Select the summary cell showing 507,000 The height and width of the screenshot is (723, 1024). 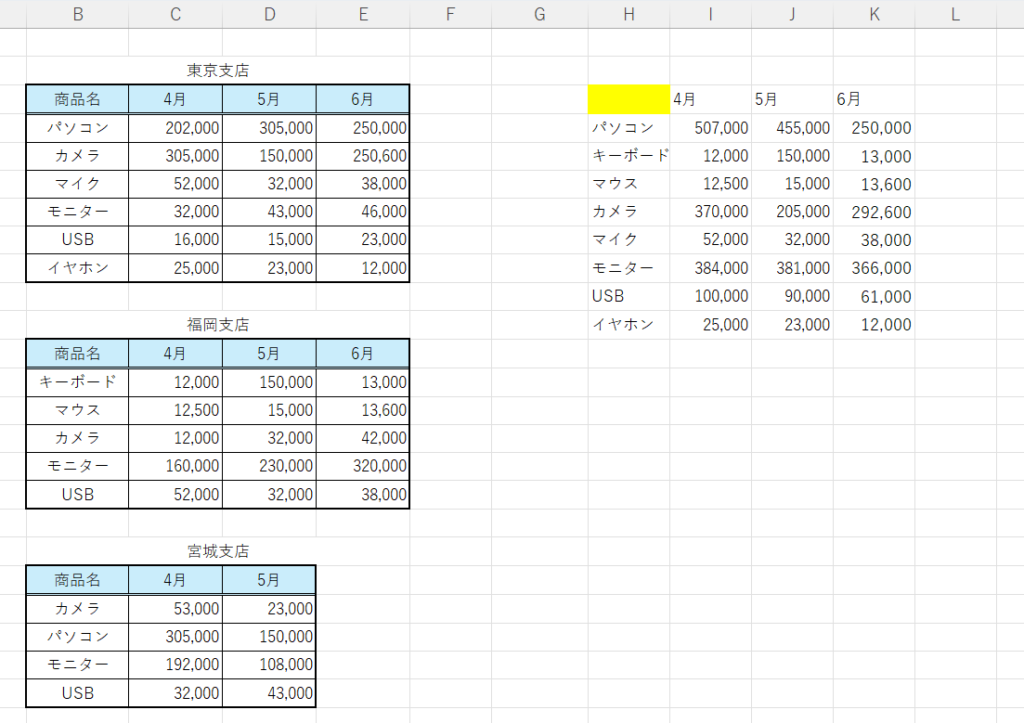click(711, 128)
